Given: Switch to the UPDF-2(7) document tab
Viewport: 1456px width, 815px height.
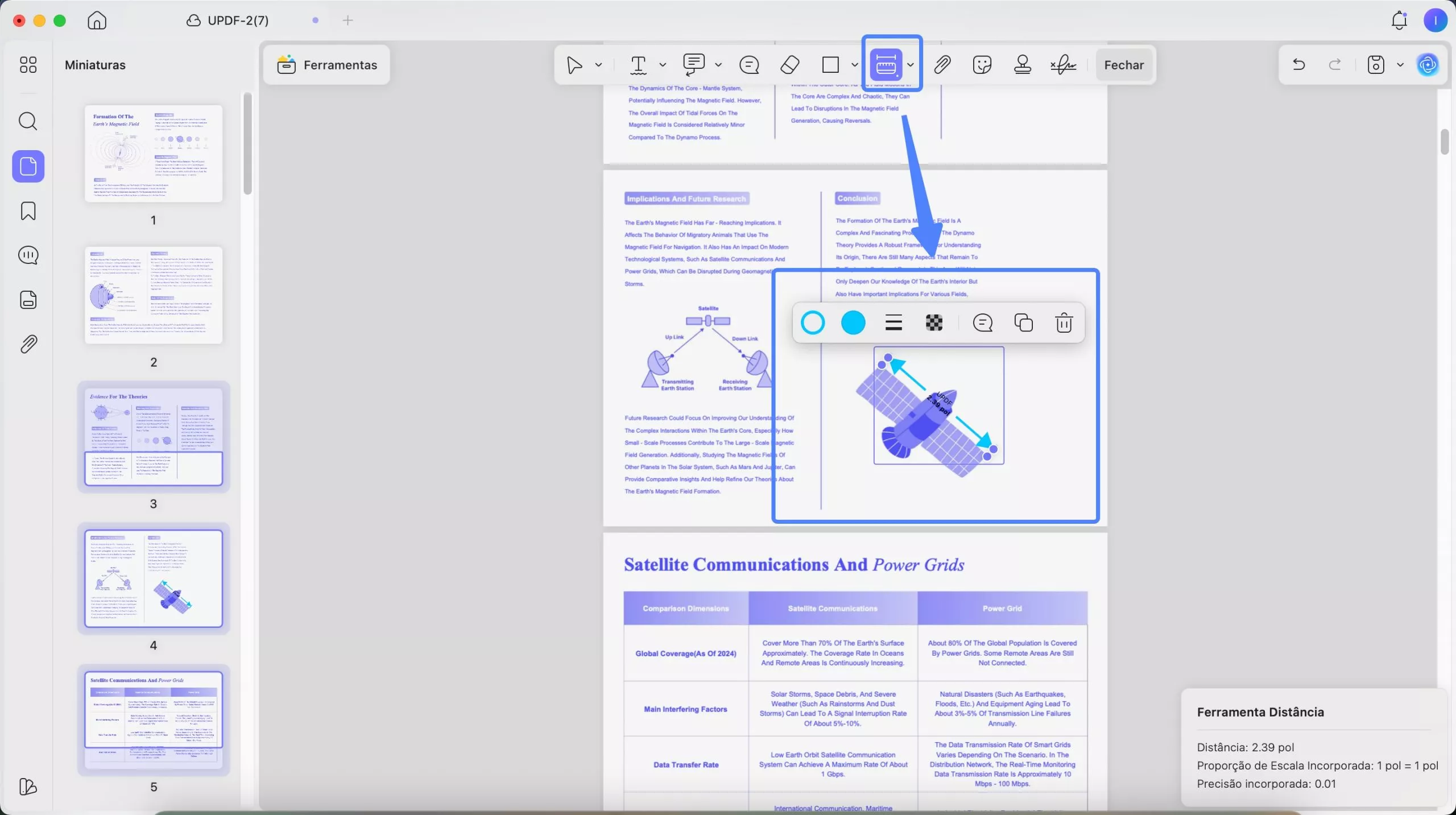Looking at the screenshot, I should 238,20.
